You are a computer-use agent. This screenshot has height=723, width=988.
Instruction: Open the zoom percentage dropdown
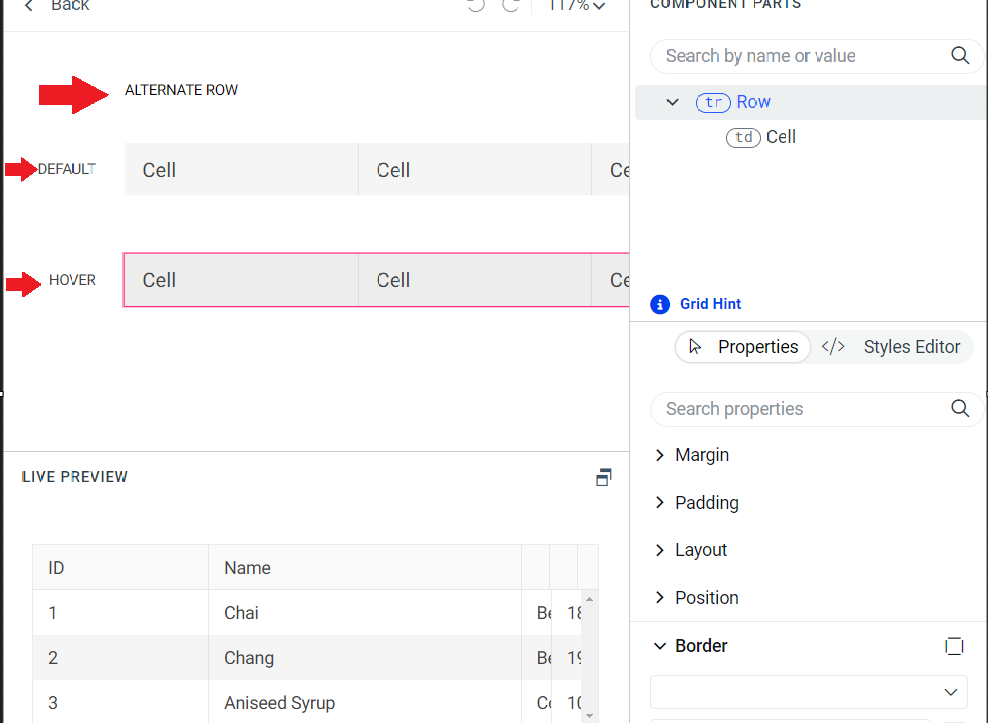pos(577,6)
